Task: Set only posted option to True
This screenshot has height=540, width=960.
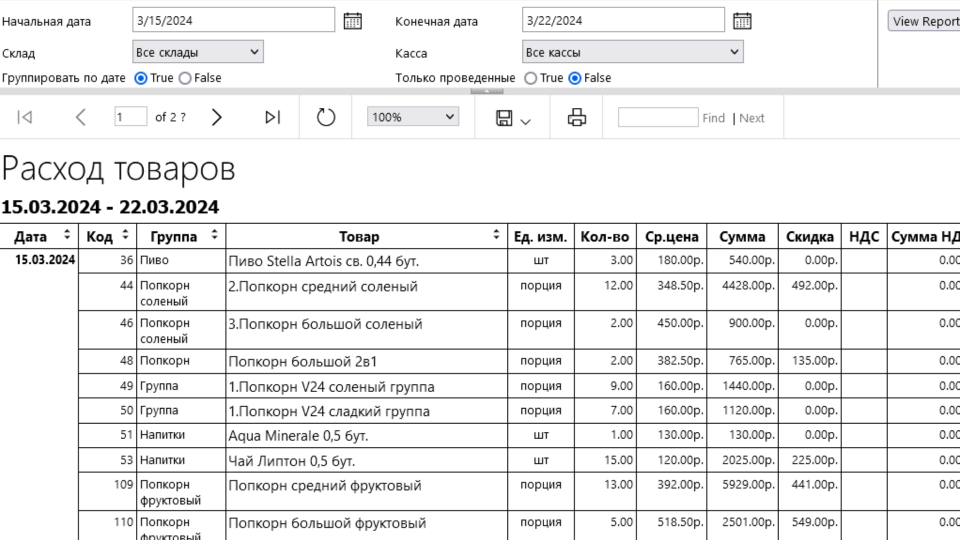Action: click(530, 78)
